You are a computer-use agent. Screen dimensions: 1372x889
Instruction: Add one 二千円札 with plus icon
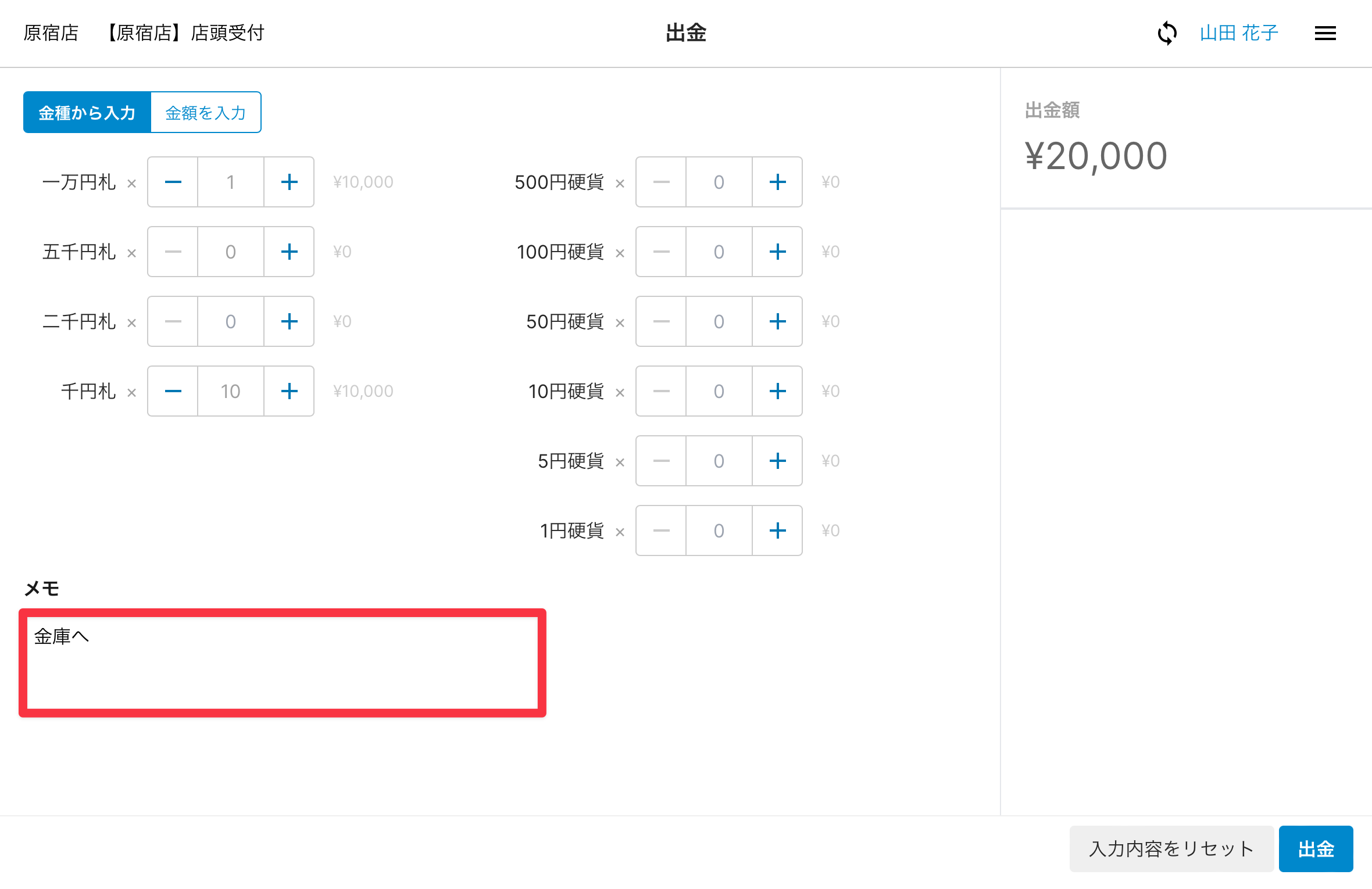[x=289, y=321]
